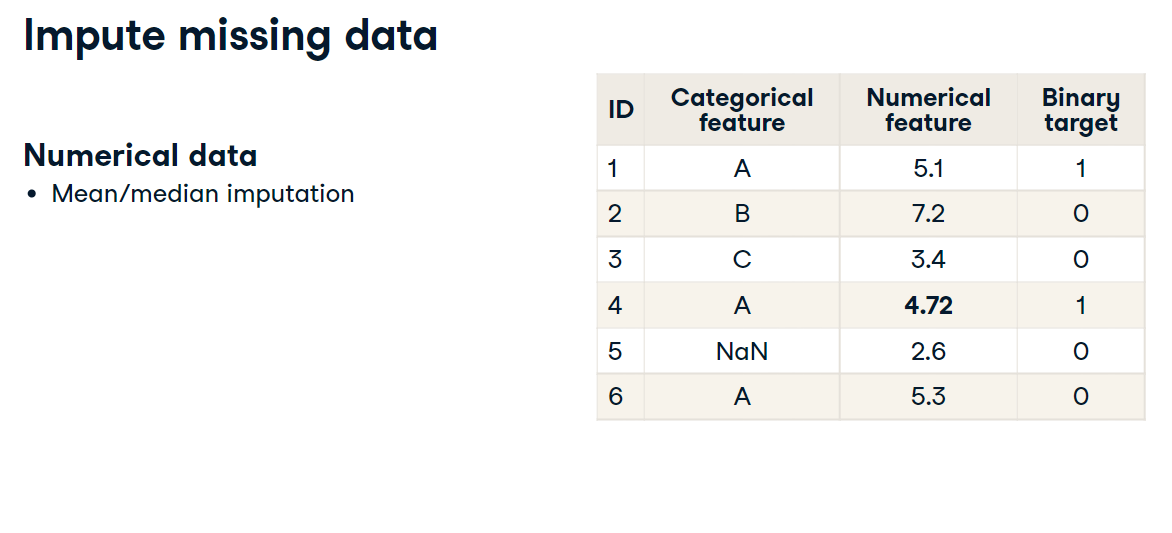
Task: Select the numerical value 2.6
Action: click(928, 351)
